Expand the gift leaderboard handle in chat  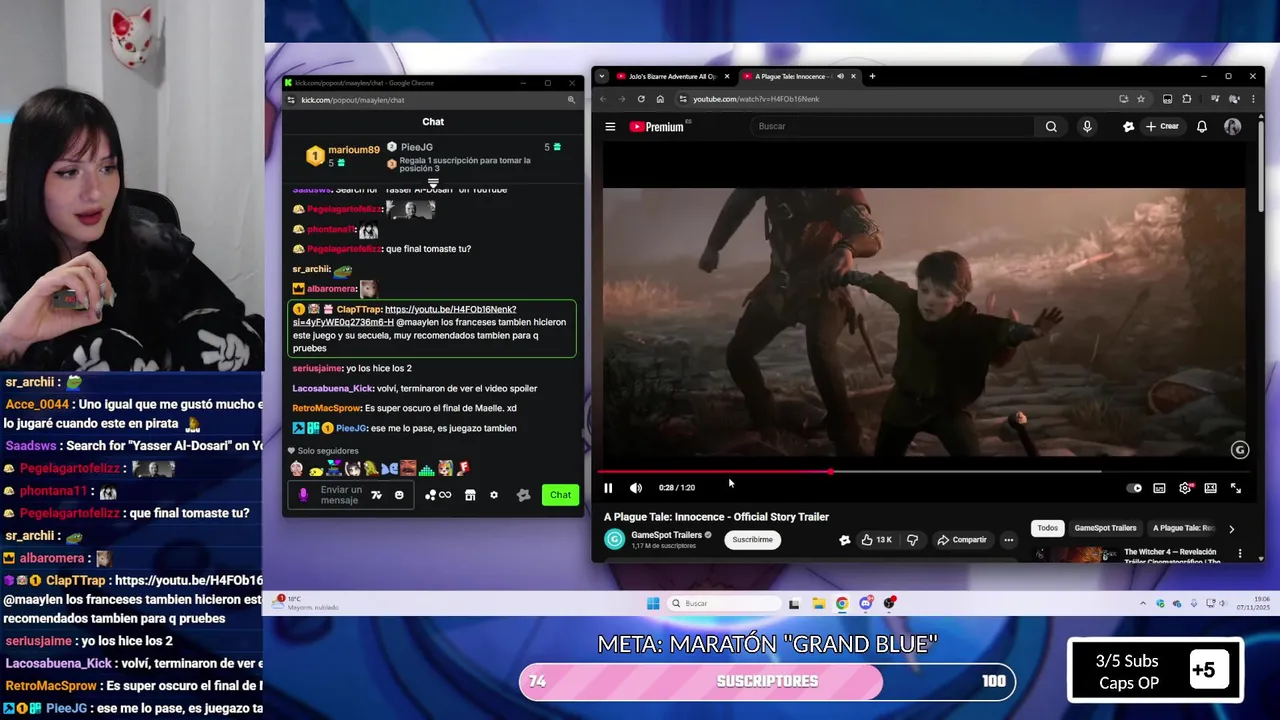tap(433, 182)
